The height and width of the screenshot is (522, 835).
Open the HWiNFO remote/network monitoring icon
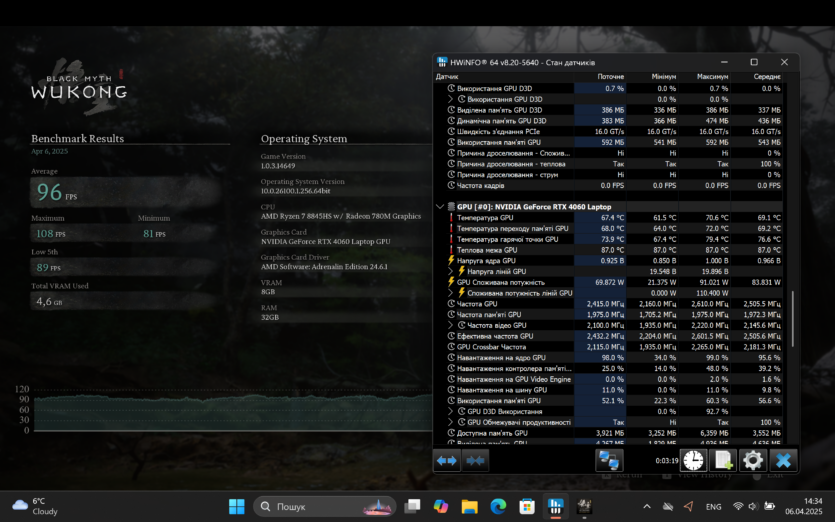click(609, 460)
